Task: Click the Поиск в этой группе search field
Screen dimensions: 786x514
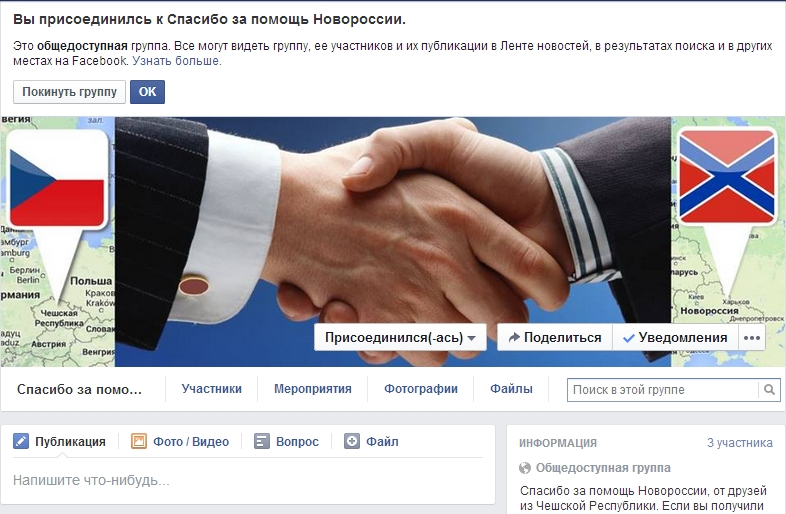Action: point(663,390)
